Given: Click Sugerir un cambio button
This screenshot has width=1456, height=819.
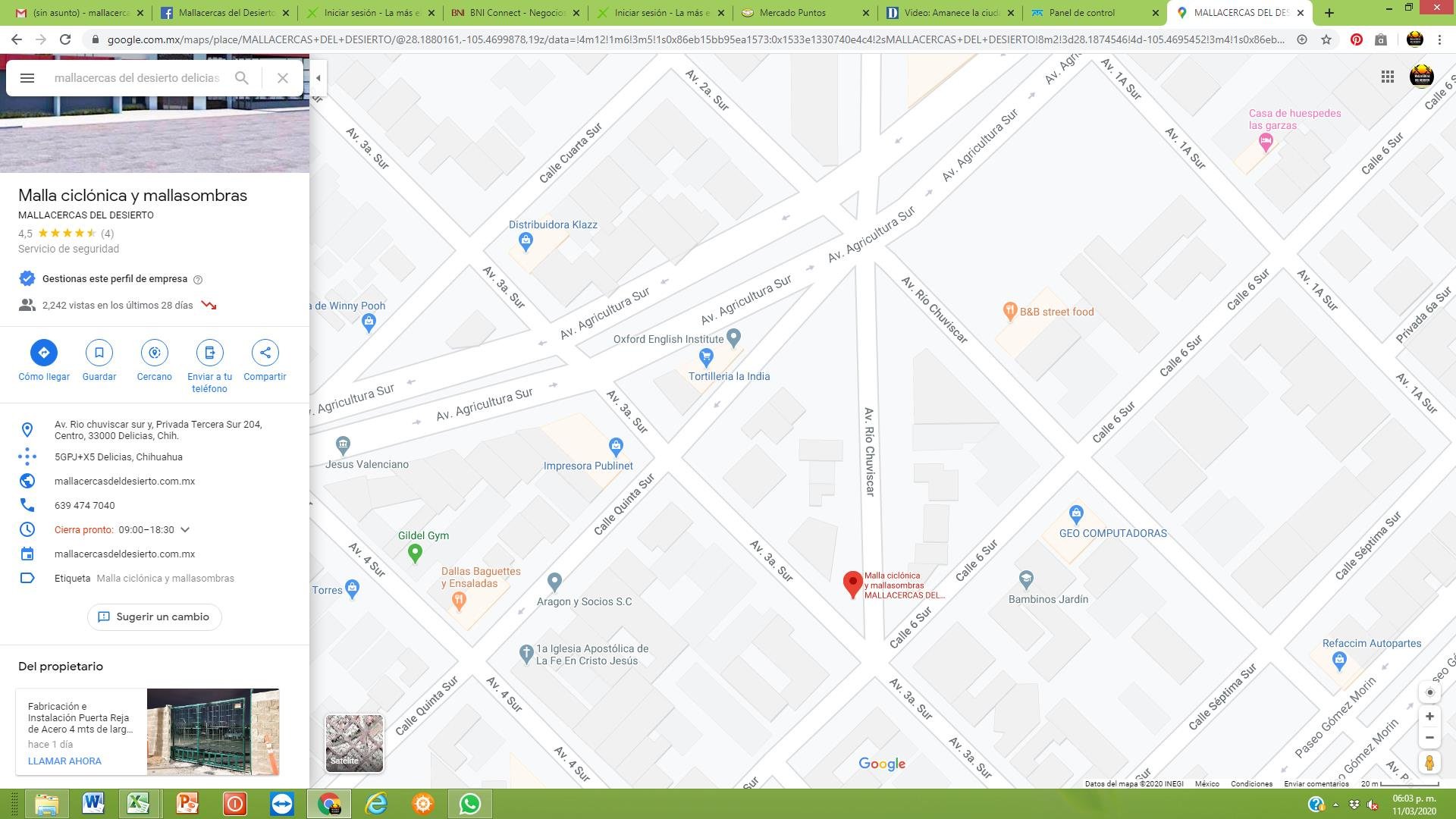Looking at the screenshot, I should pyautogui.click(x=155, y=617).
